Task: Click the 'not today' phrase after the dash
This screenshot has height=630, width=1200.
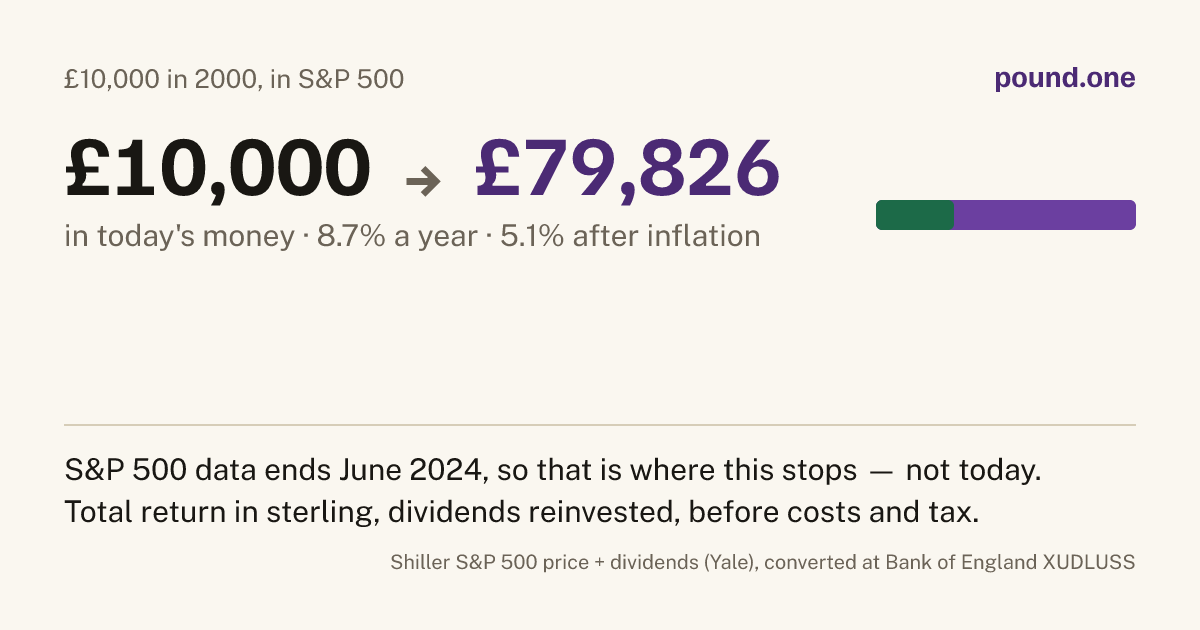Action: coord(971,470)
